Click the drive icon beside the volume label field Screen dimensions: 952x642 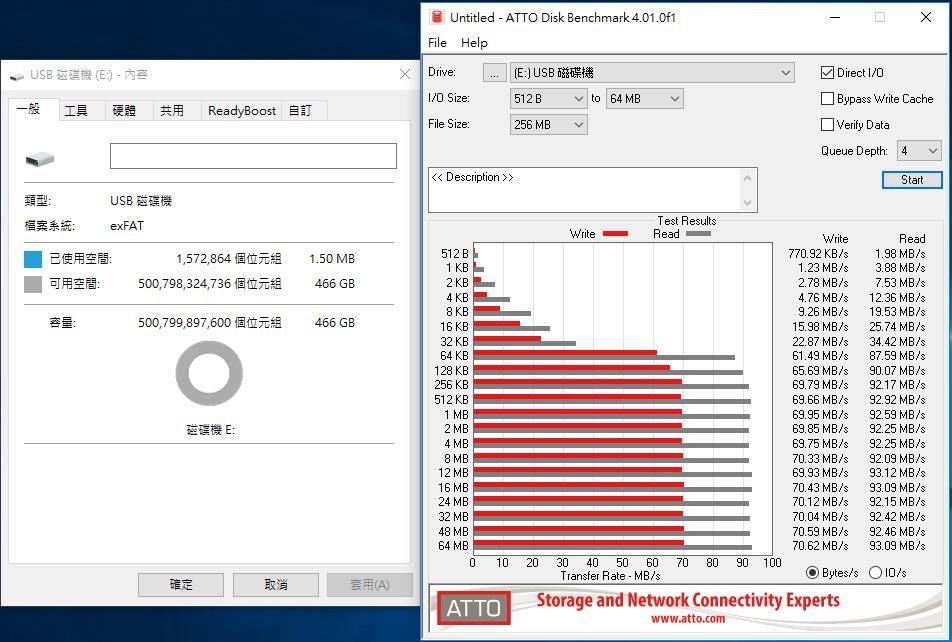click(40, 160)
